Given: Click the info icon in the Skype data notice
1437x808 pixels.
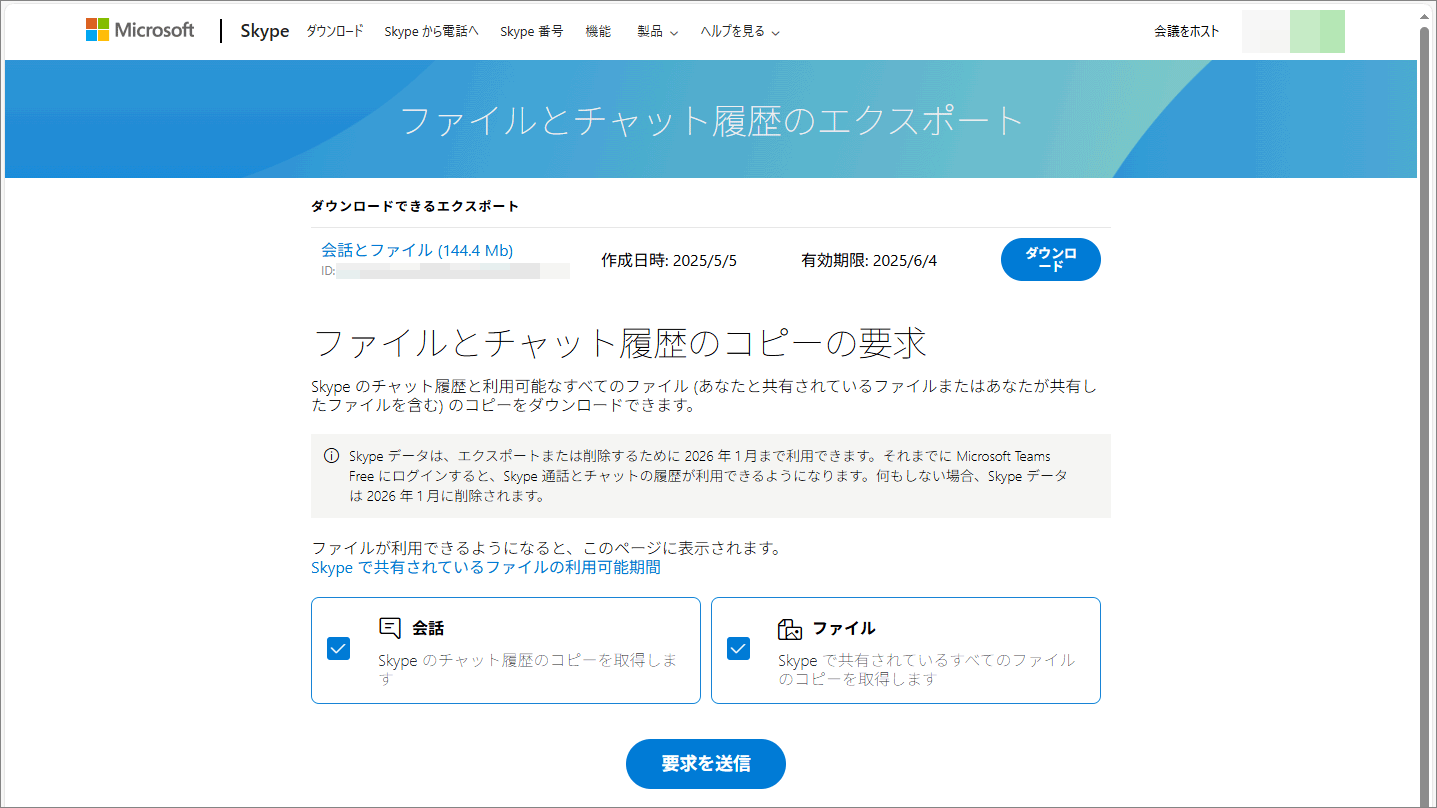Looking at the screenshot, I should pos(332,456).
